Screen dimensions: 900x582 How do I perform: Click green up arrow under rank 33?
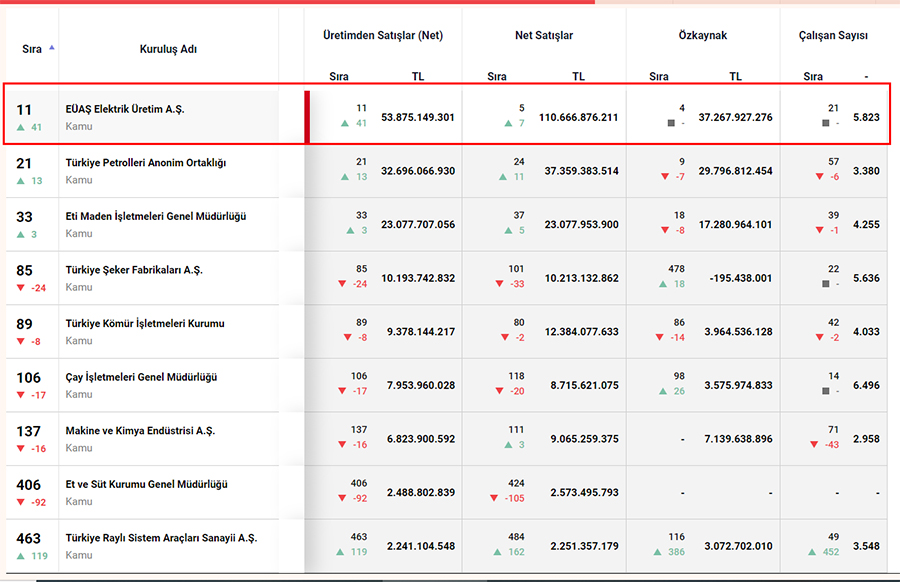click(x=21, y=234)
